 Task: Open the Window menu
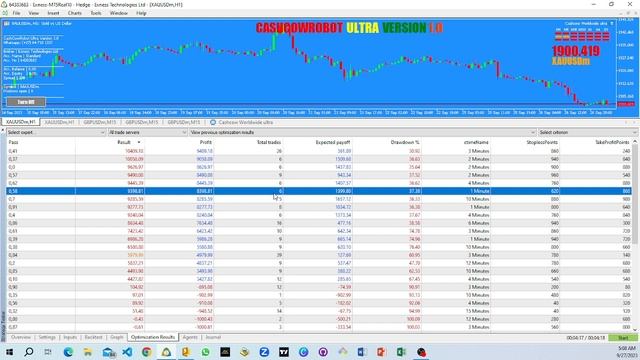(118, 13)
